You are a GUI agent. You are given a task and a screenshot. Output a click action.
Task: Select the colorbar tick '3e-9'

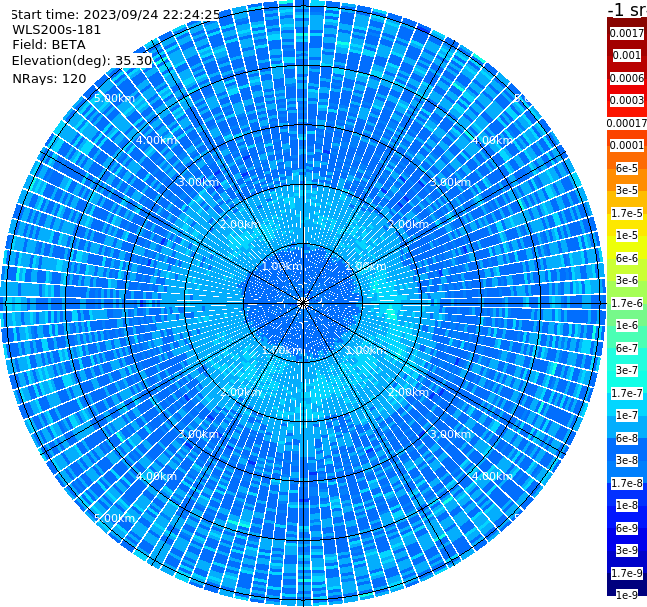pyautogui.click(x=627, y=550)
